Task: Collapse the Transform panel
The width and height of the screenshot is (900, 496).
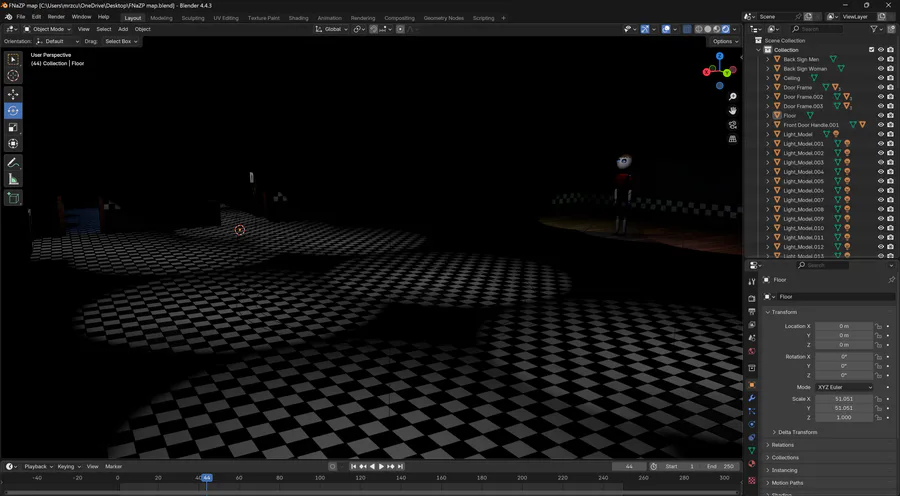Action: click(x=784, y=312)
